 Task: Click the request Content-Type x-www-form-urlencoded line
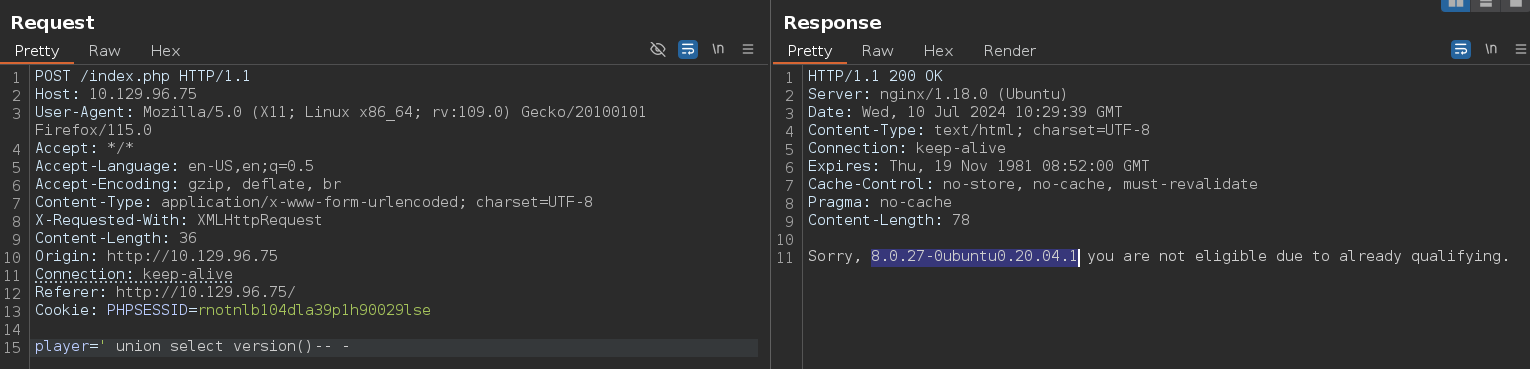point(314,202)
